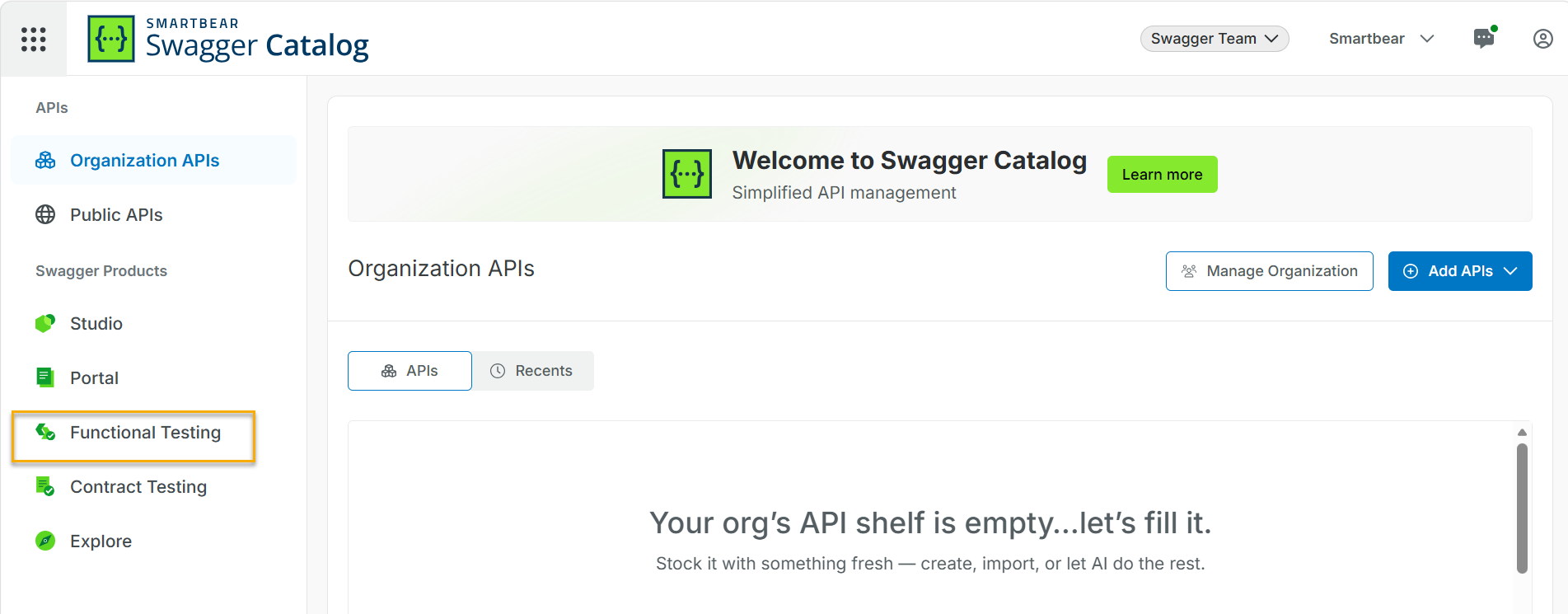Click the "Swagger Products" section label

[101, 271]
